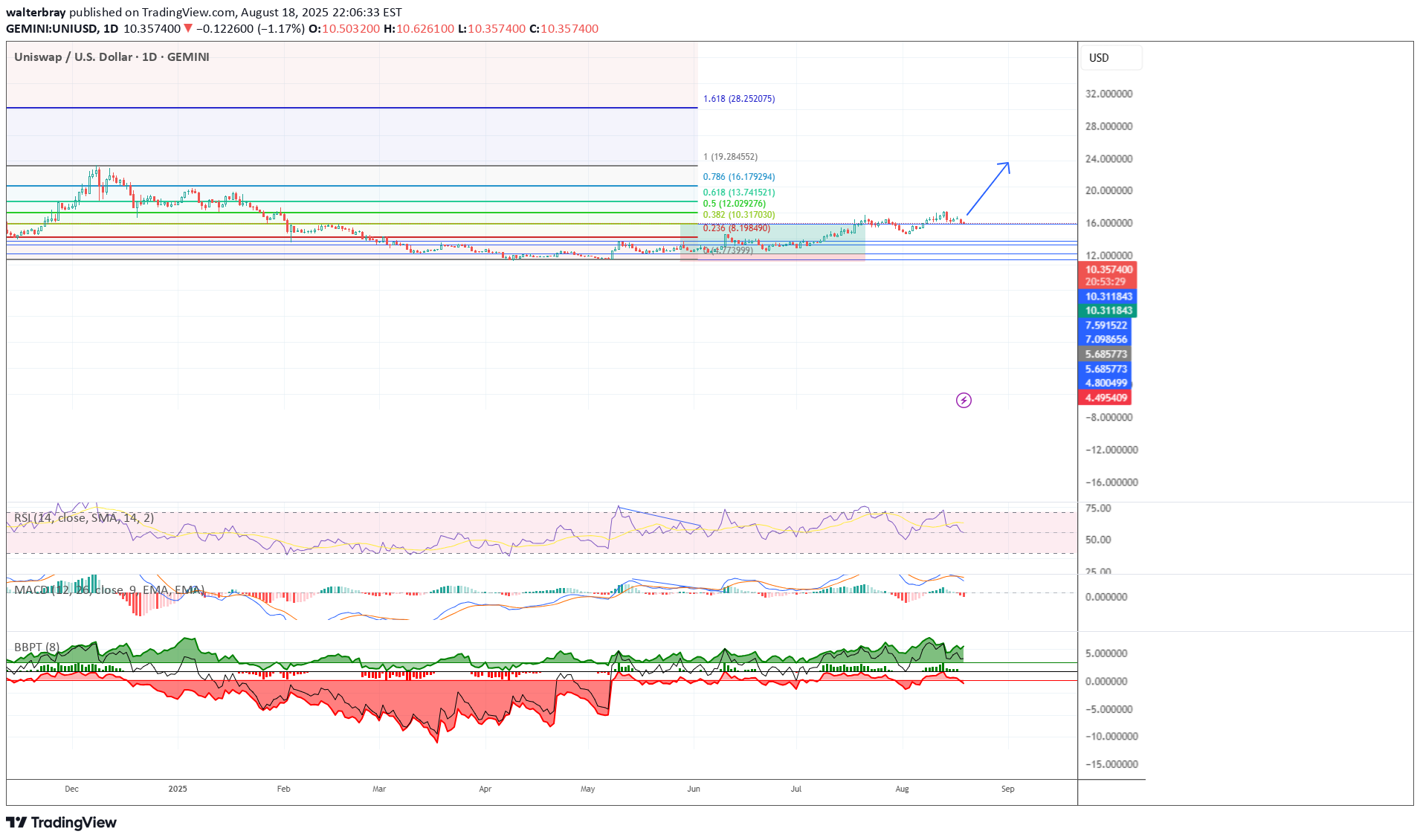Click the 16.000000 price axis value
The width and height of the screenshot is (1420, 840).
(1108, 223)
